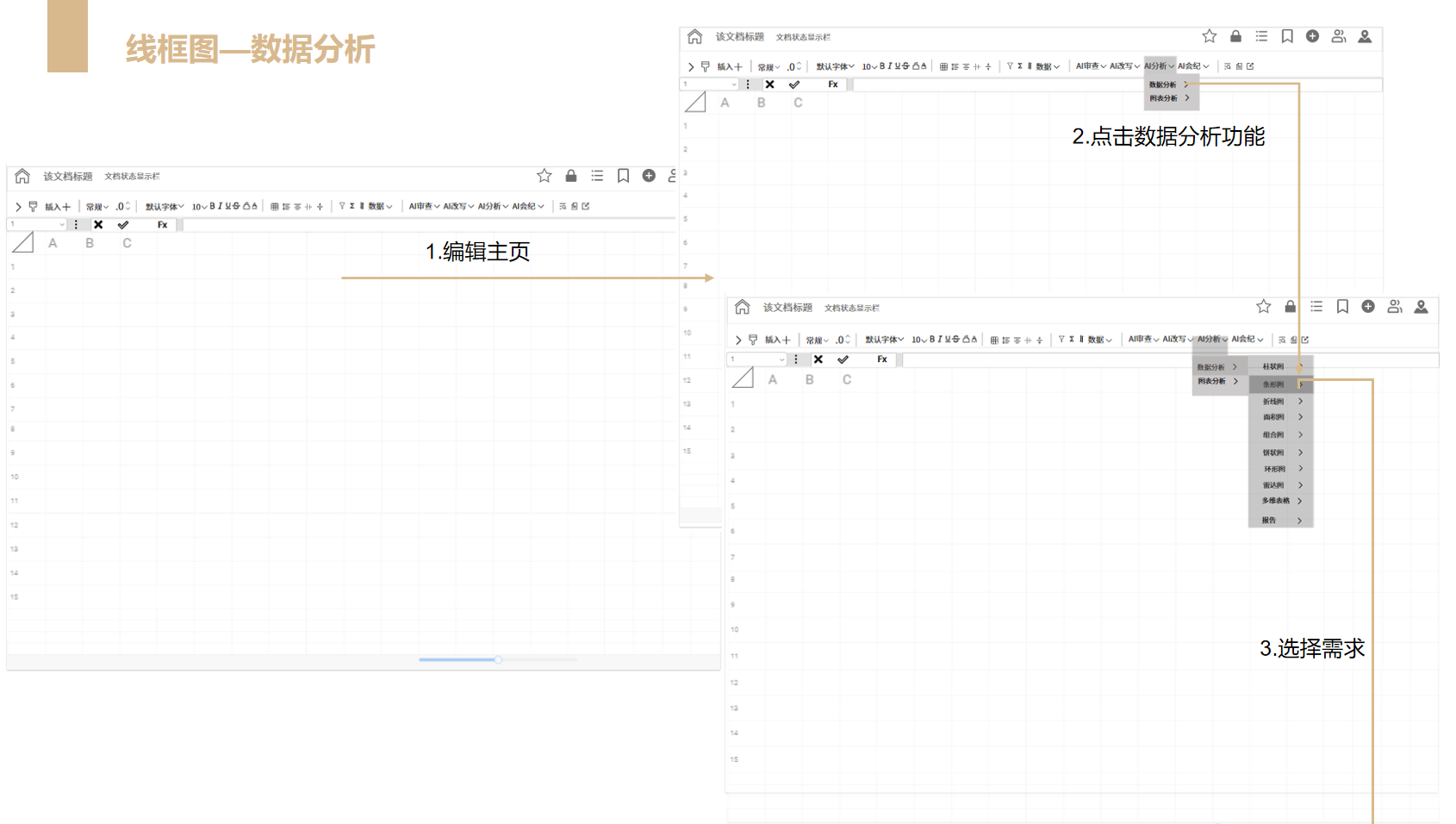Toggle strikethrough formatting in the left window

tap(236, 206)
